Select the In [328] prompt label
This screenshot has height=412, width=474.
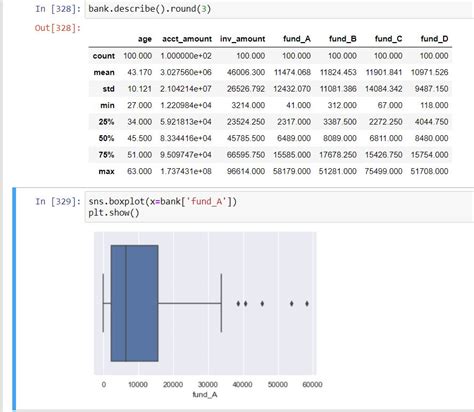[58, 9]
